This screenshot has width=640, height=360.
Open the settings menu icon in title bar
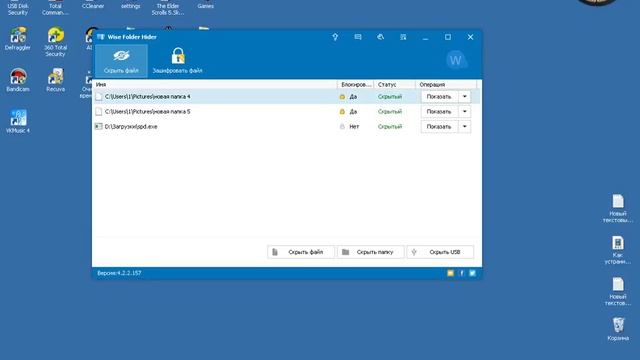(x=403, y=37)
